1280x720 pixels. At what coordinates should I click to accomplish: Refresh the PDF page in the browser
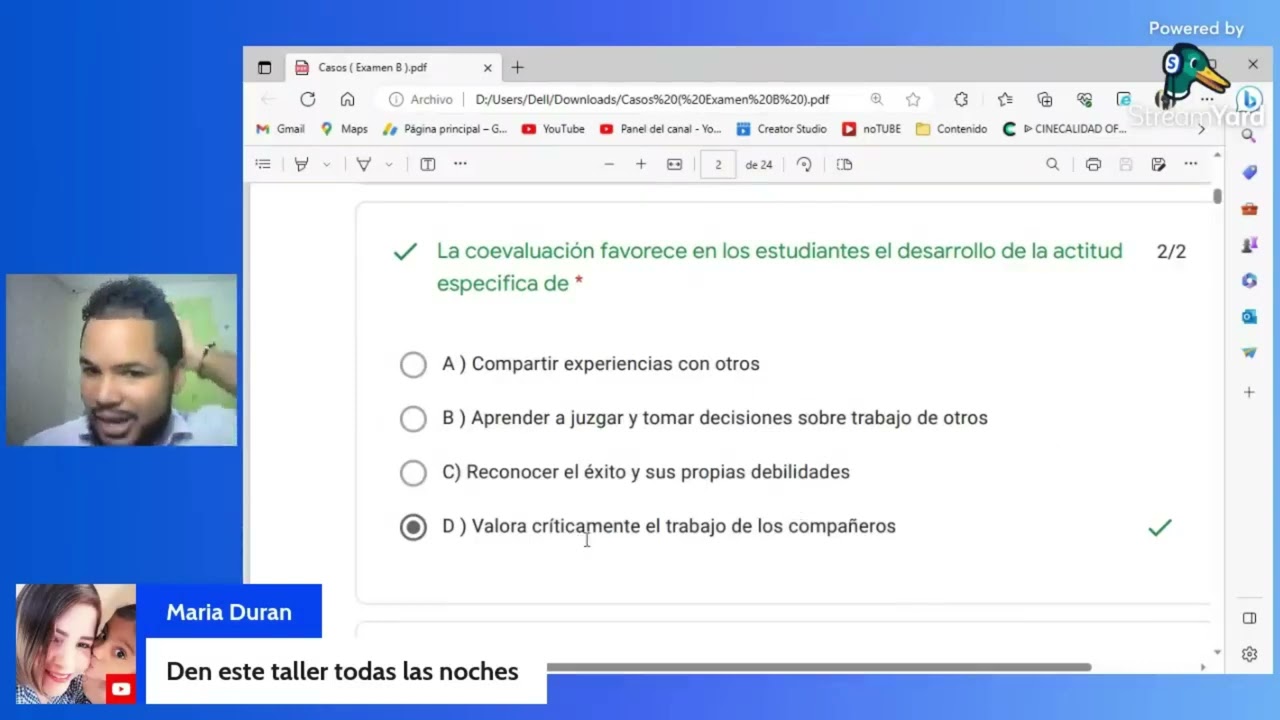(x=308, y=99)
